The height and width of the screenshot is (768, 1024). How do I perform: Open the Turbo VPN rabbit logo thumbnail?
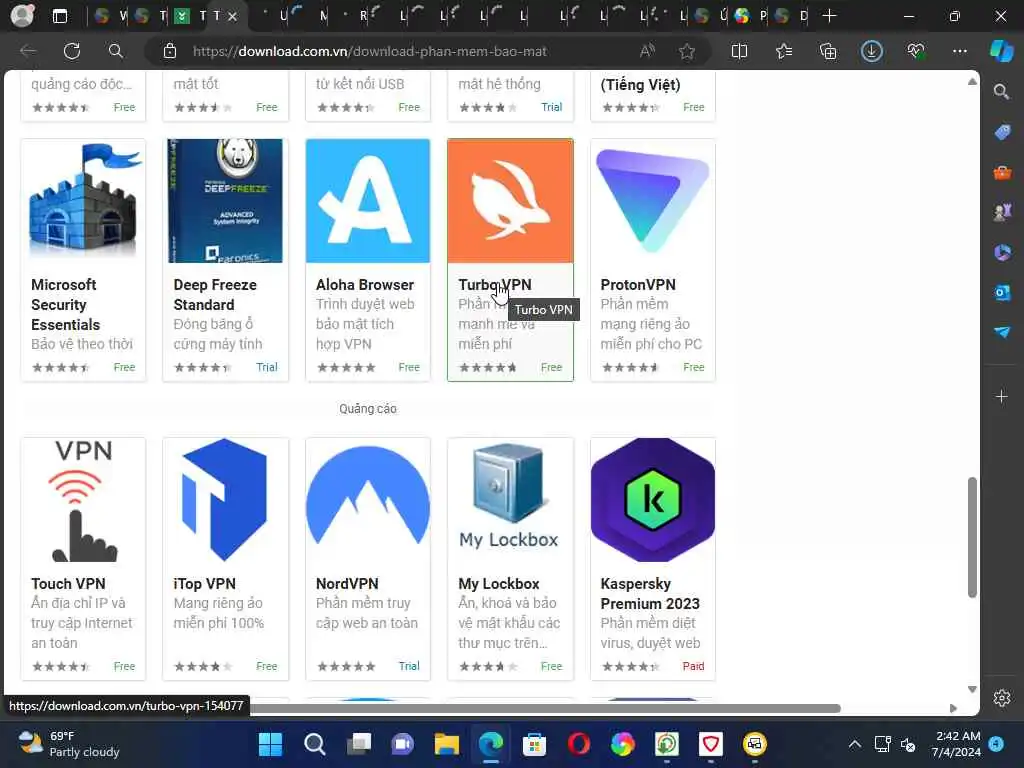tap(510, 200)
